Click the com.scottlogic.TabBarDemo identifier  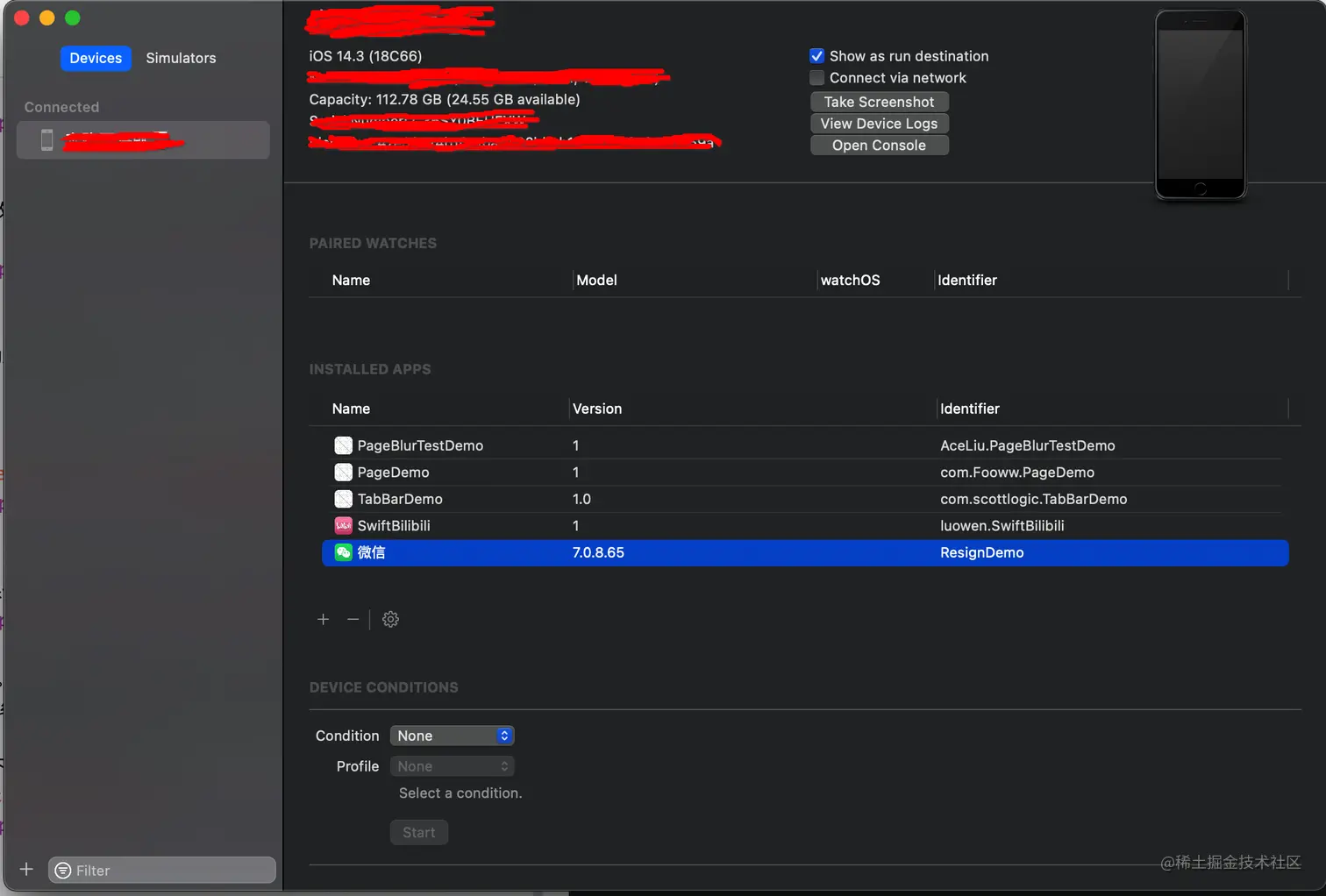(1033, 499)
